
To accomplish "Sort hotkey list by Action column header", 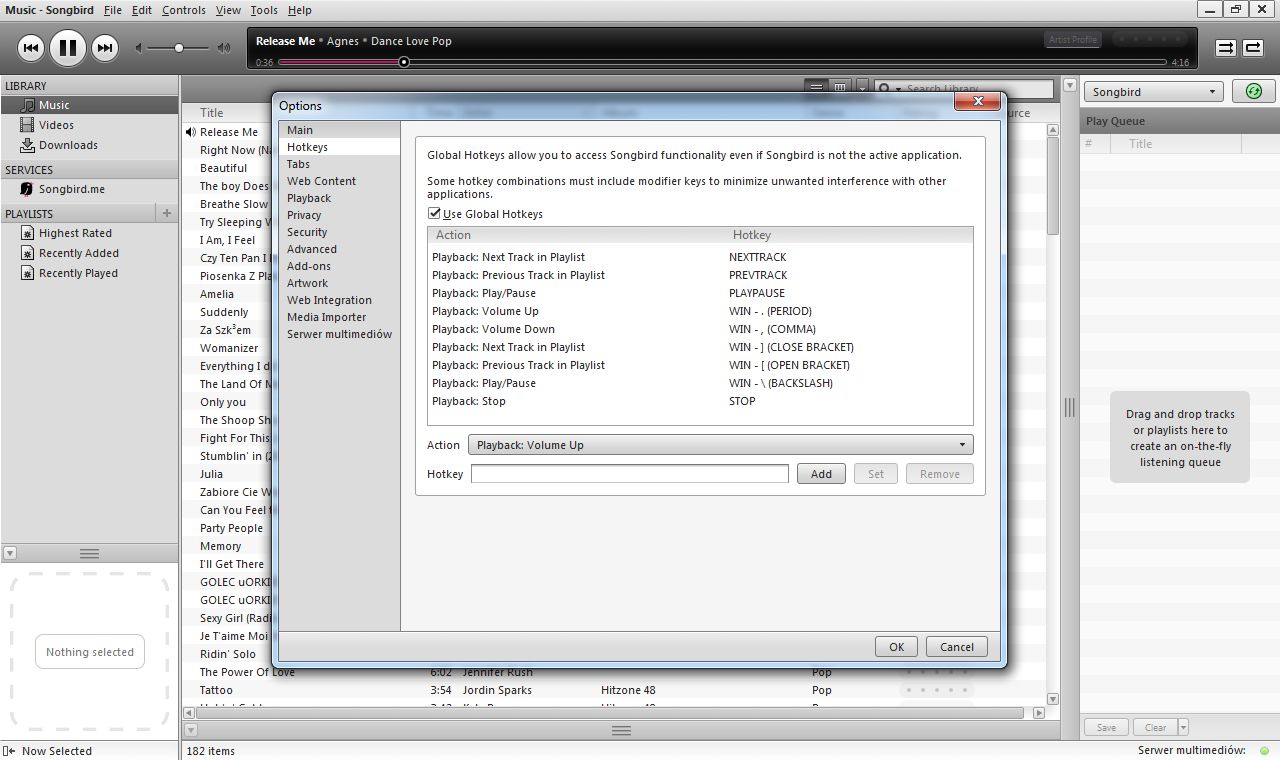I will pos(577,235).
